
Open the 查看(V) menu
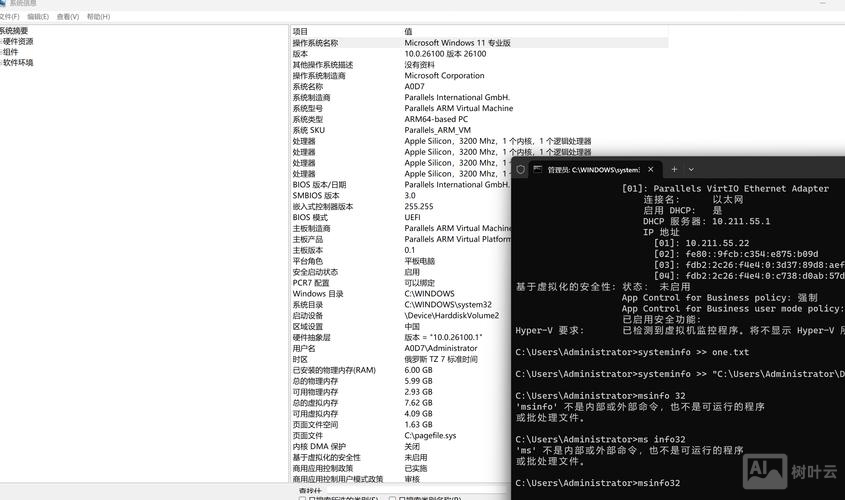click(68, 17)
